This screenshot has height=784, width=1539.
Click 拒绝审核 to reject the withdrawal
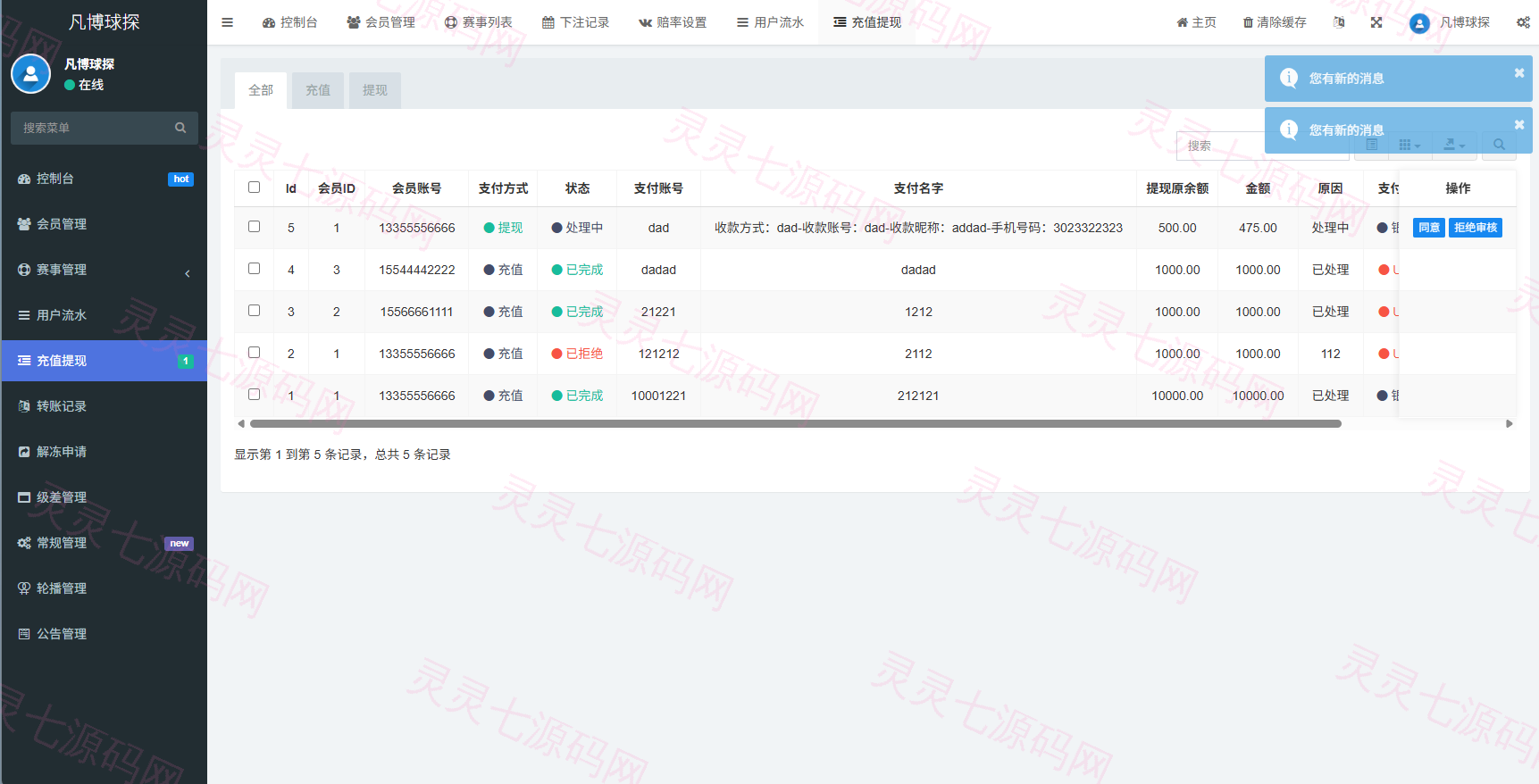coord(1476,228)
